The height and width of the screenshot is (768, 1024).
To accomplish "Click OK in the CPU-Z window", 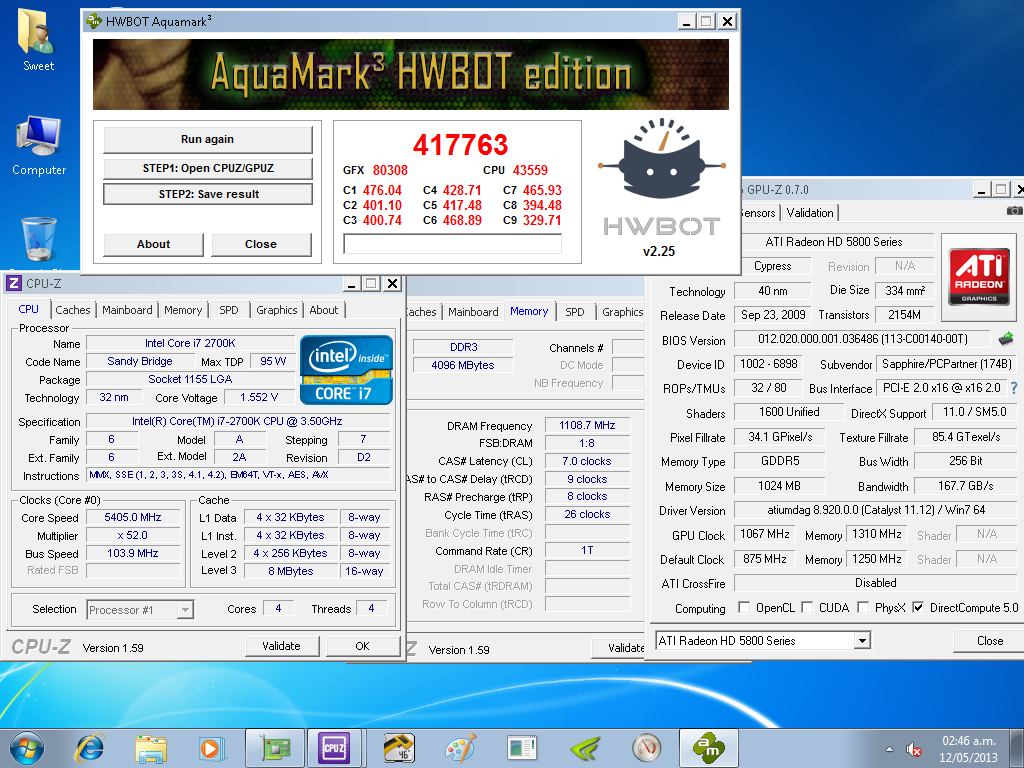I will point(362,646).
